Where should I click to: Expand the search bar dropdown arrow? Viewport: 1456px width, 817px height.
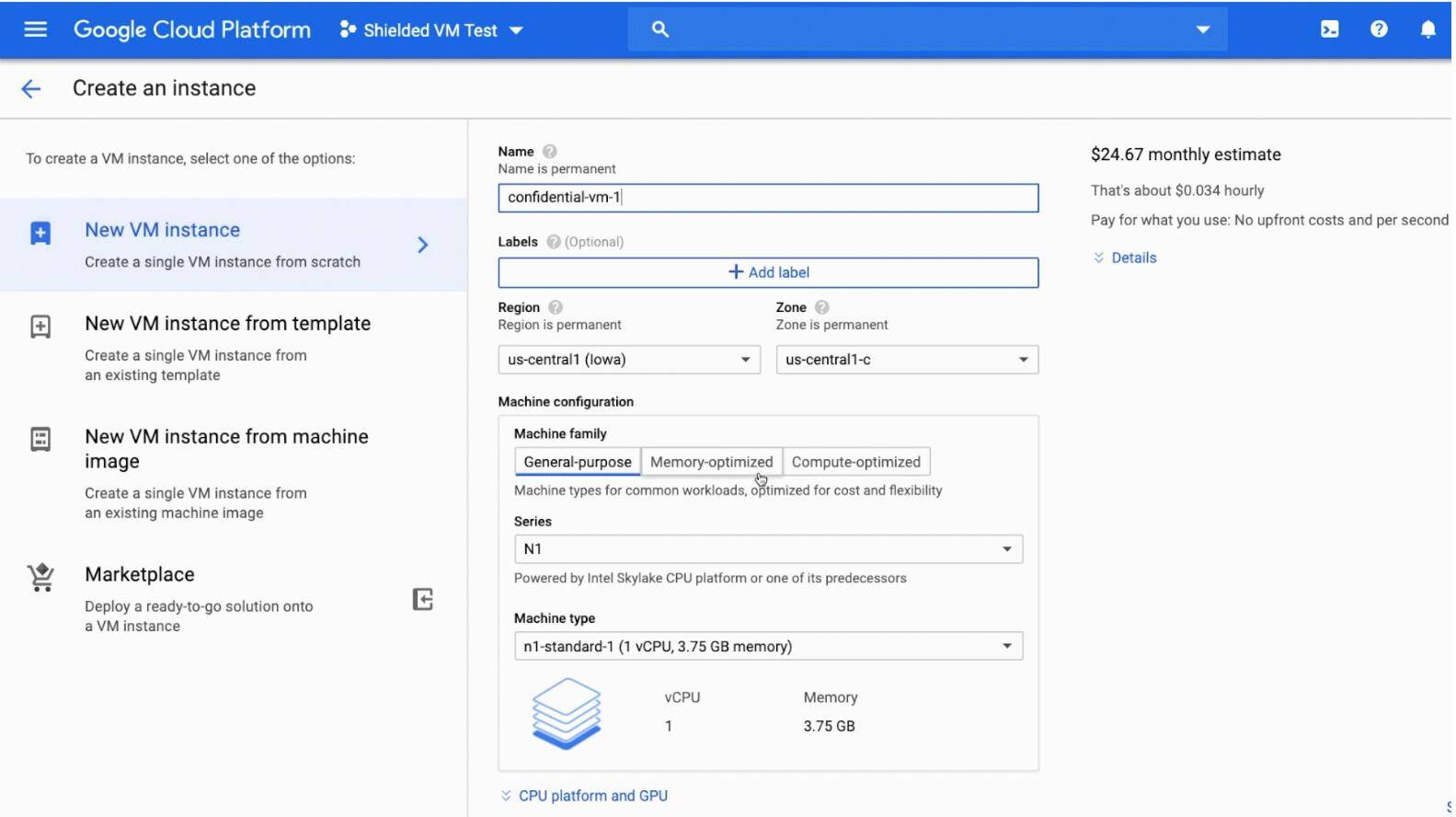pyautogui.click(x=1202, y=29)
